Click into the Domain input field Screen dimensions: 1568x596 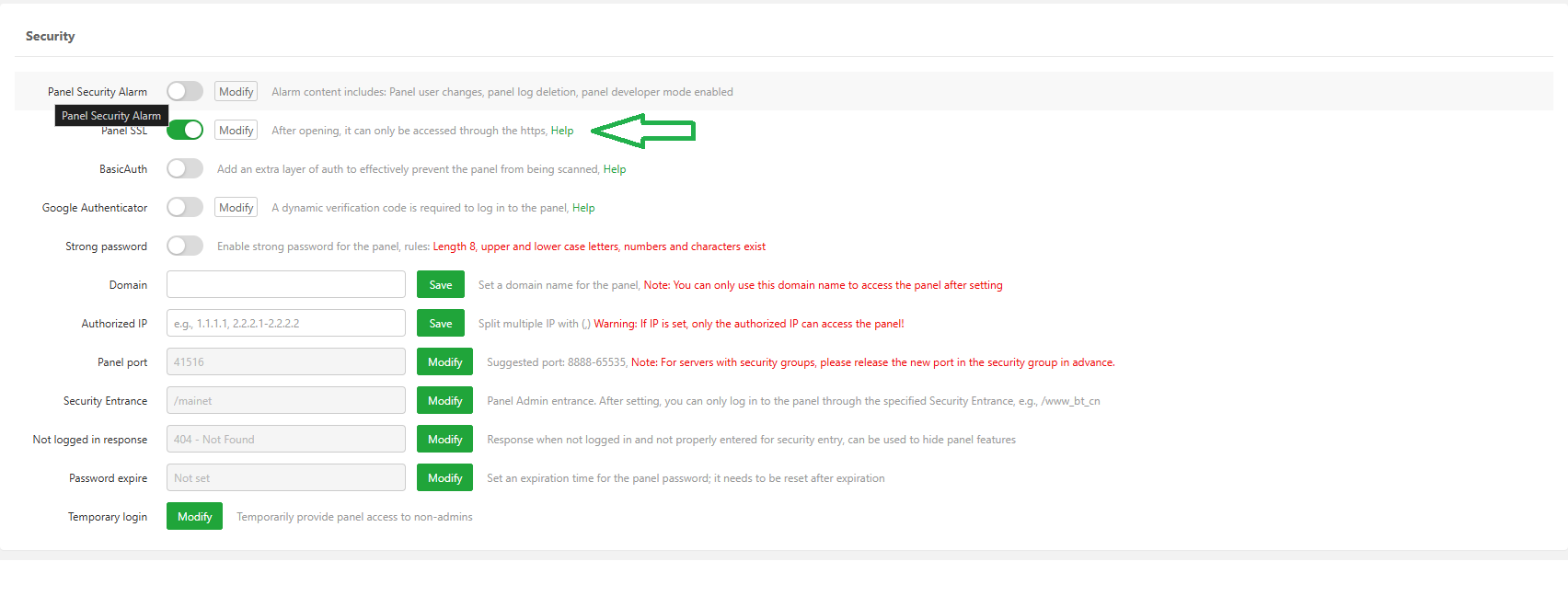pyautogui.click(x=286, y=284)
